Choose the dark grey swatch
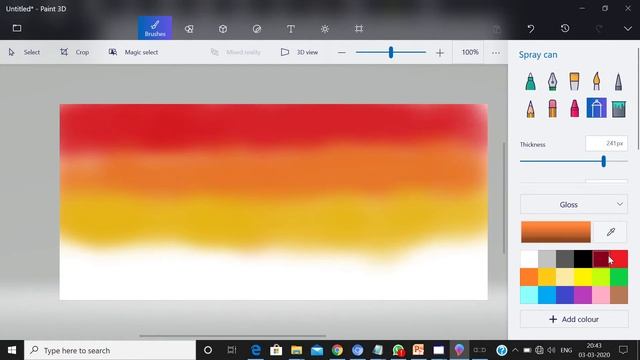The width and height of the screenshot is (640, 360). click(x=565, y=259)
